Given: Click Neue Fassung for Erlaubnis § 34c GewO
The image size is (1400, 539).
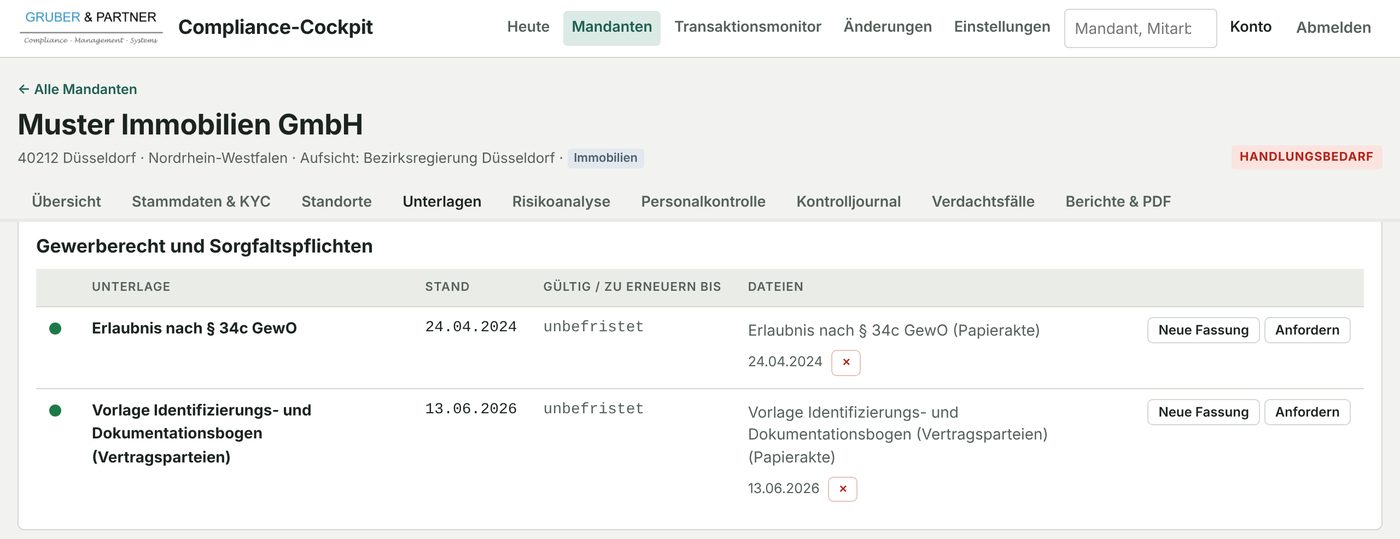Looking at the screenshot, I should [x=1203, y=330].
